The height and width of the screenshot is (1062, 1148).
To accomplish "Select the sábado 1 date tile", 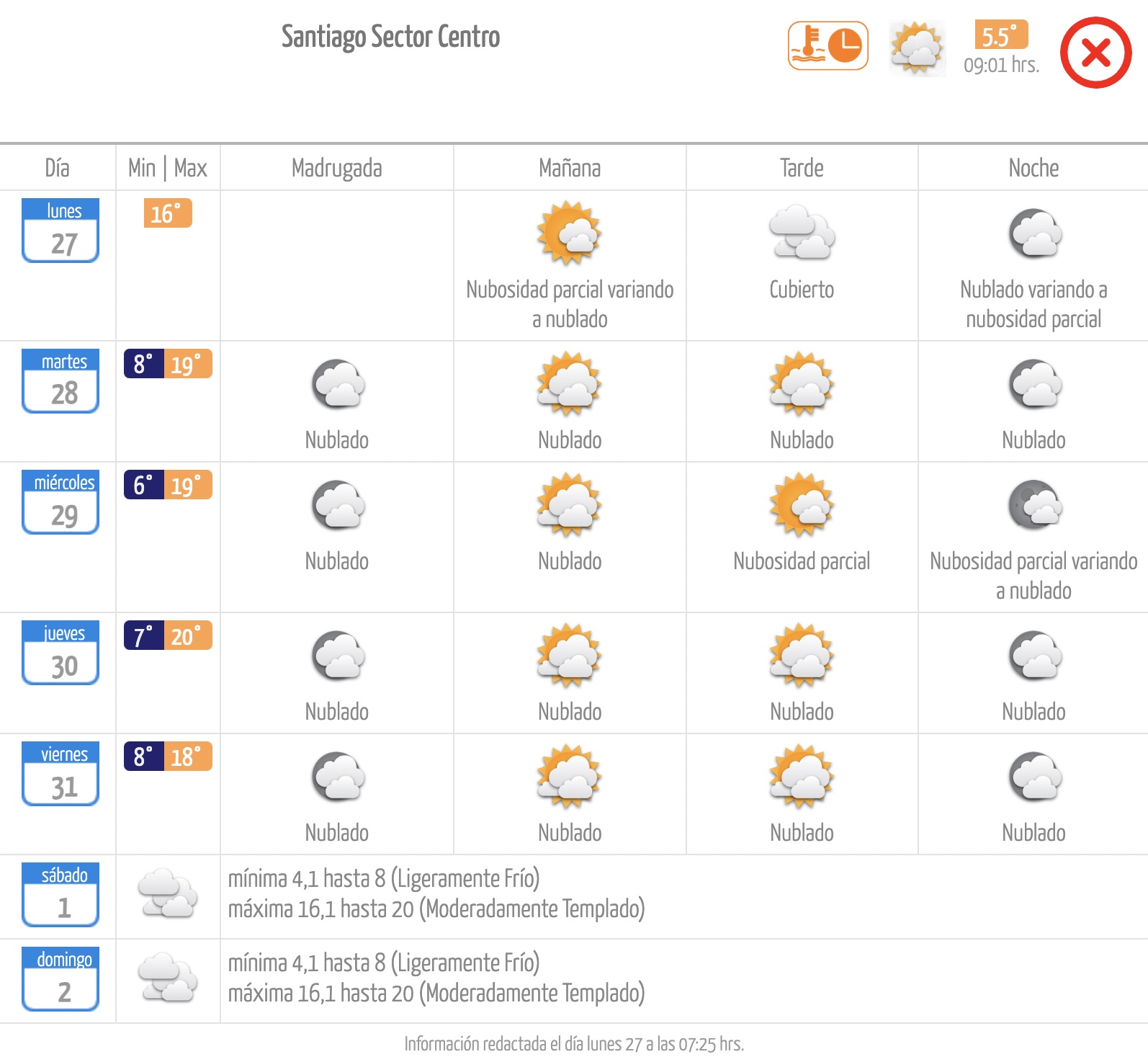I will [60, 895].
